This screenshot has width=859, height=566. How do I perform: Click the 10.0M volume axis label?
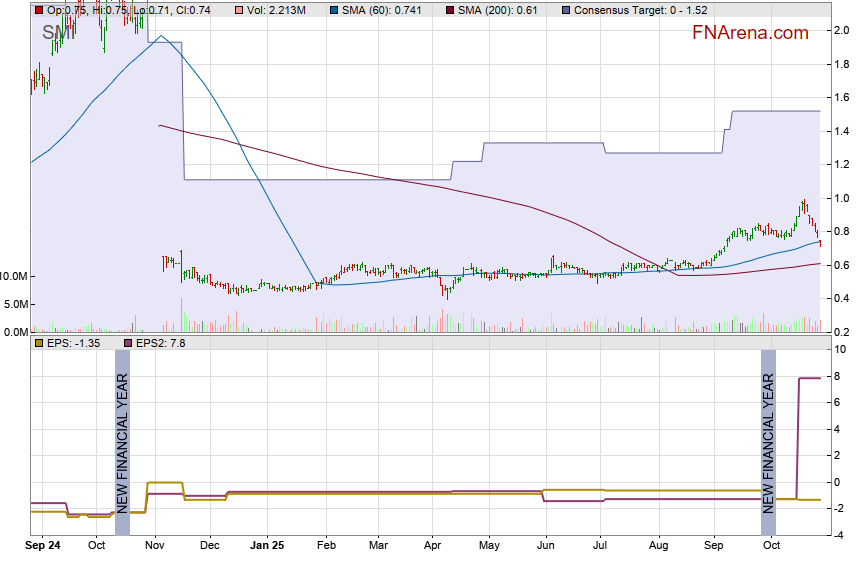click(15, 276)
